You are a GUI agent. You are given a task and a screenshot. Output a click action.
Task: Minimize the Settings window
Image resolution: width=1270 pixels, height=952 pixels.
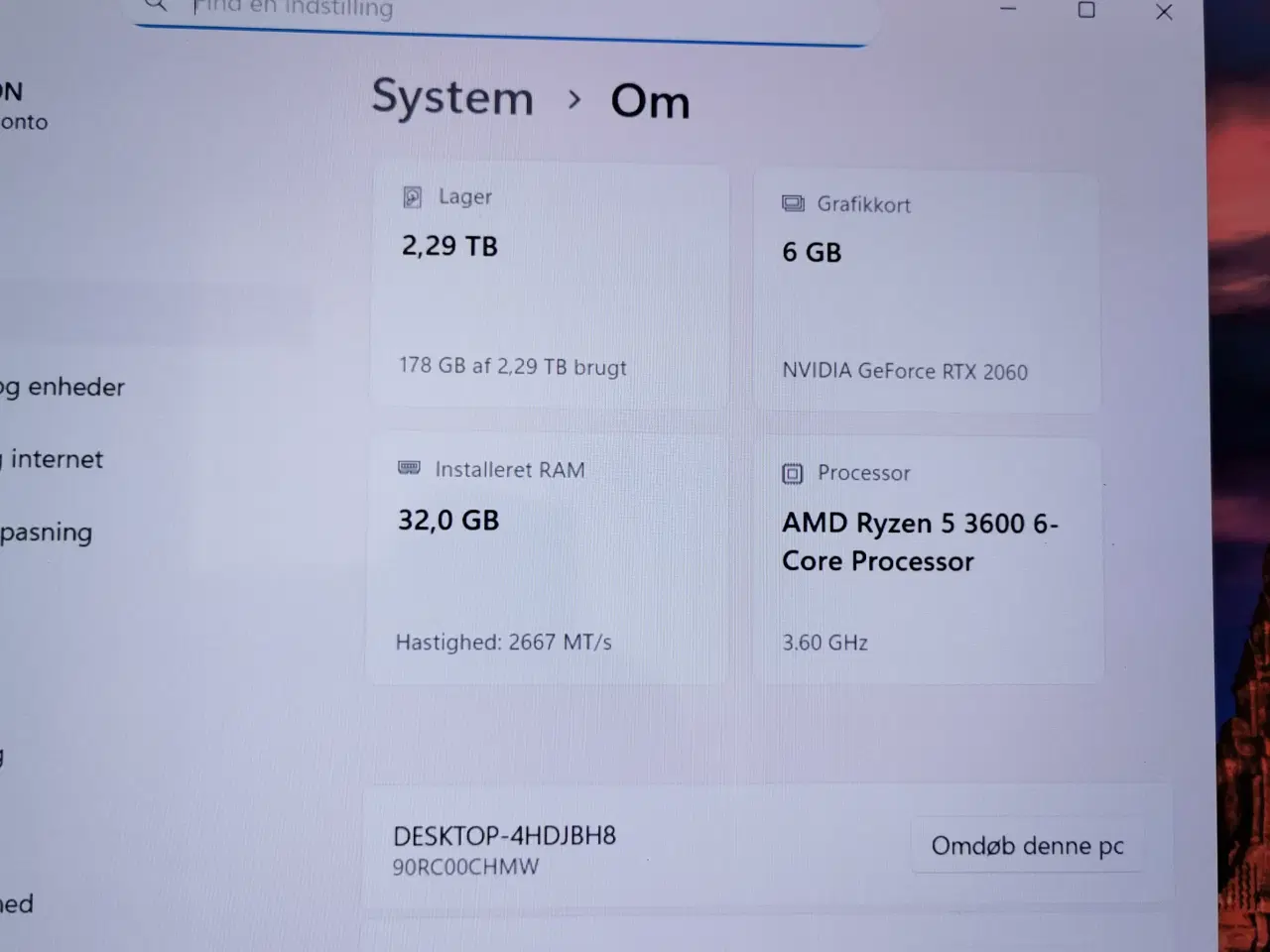pos(1008,10)
